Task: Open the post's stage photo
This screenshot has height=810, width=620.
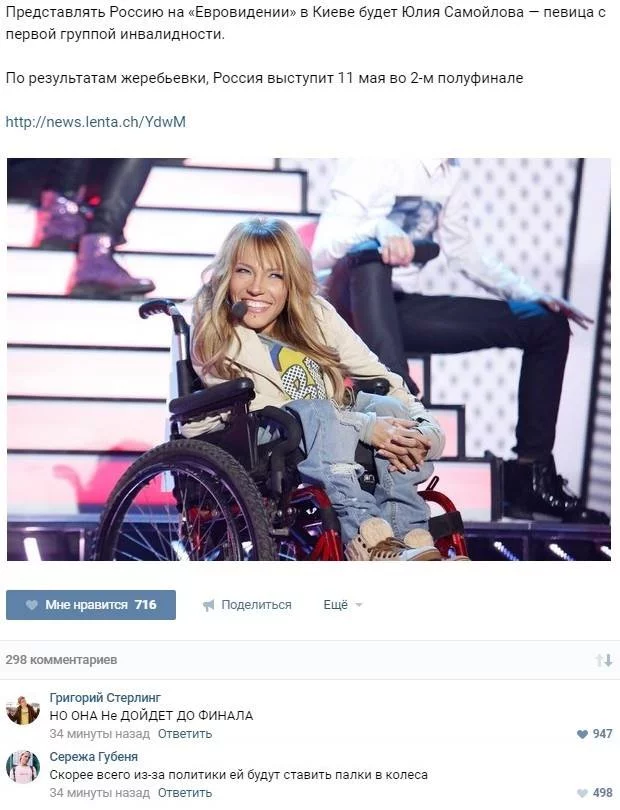Action: 309,359
